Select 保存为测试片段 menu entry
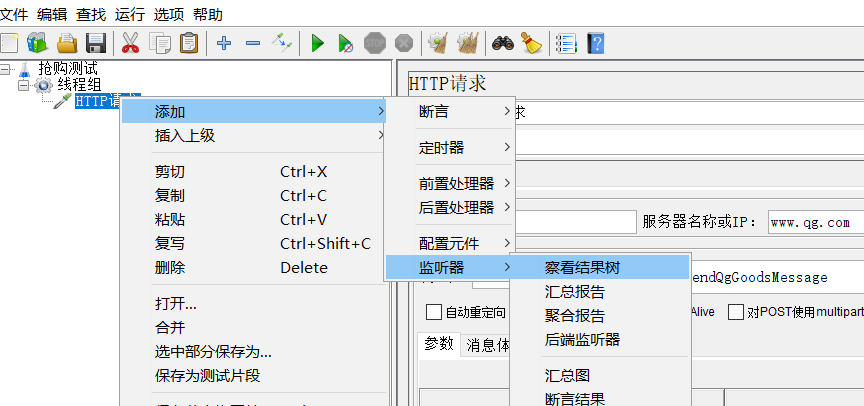Screen dimensions: 864x406 click(253, 376)
